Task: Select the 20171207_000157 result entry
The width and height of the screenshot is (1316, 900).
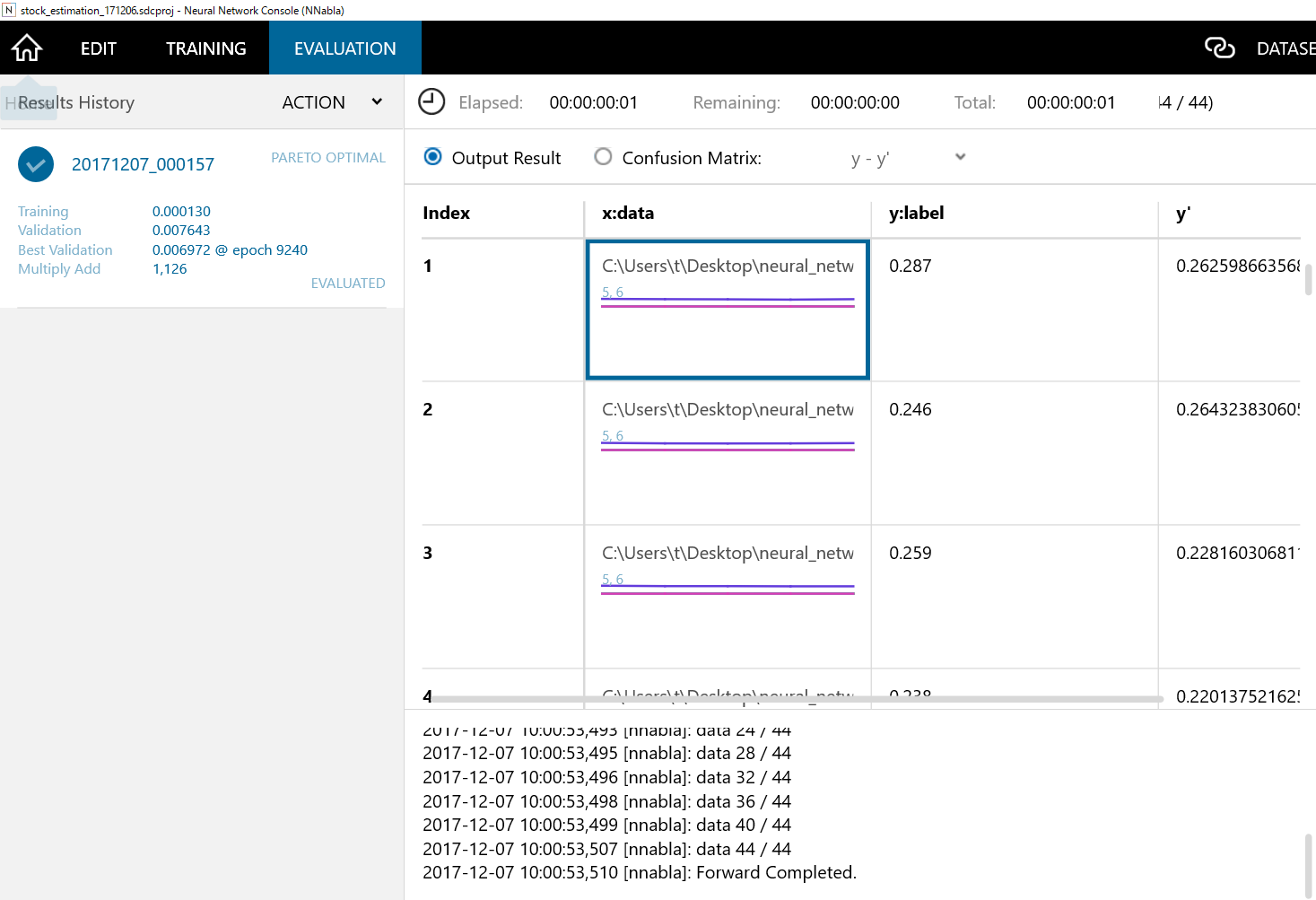Action: click(x=143, y=164)
